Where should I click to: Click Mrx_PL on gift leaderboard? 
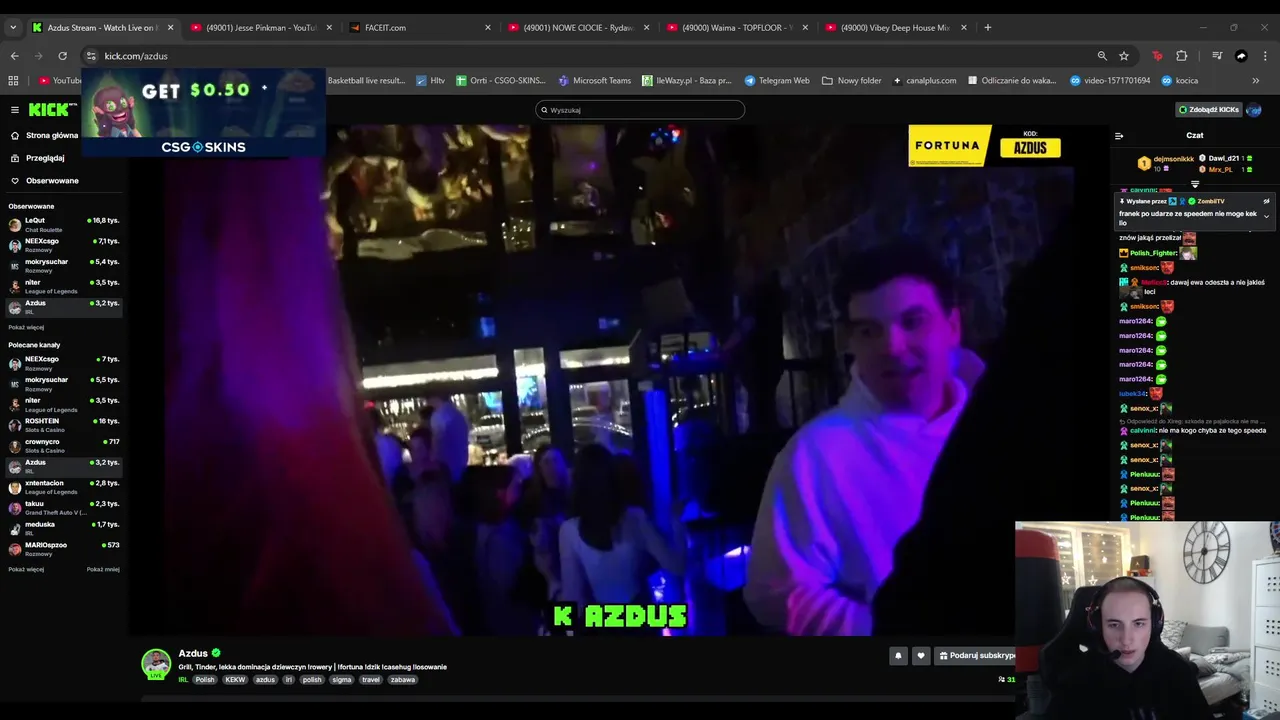tap(1220, 169)
